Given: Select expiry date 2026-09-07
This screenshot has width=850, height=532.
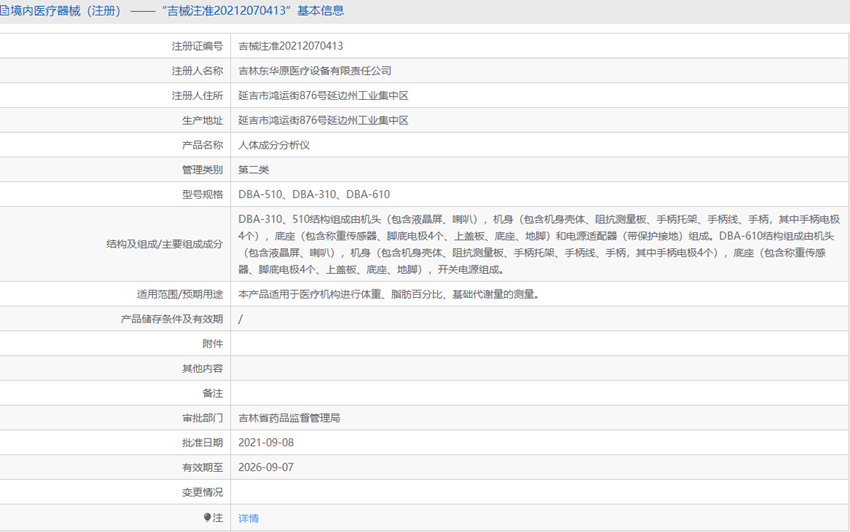Looking at the screenshot, I should [x=266, y=467].
